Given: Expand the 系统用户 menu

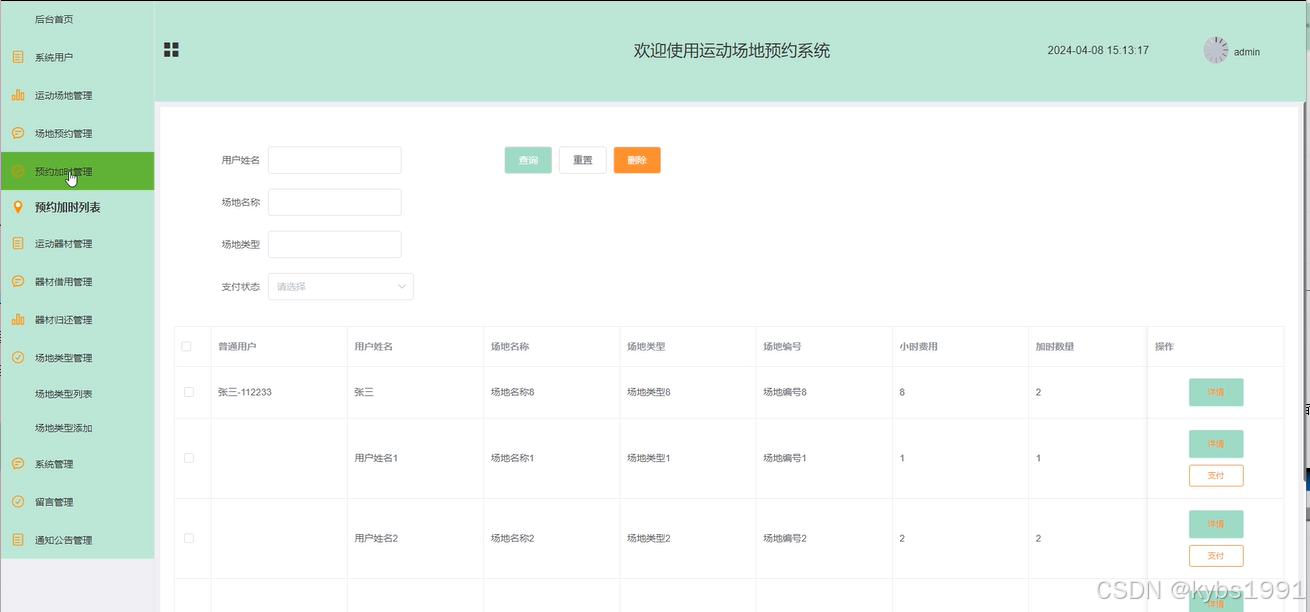Looking at the screenshot, I should (x=77, y=57).
